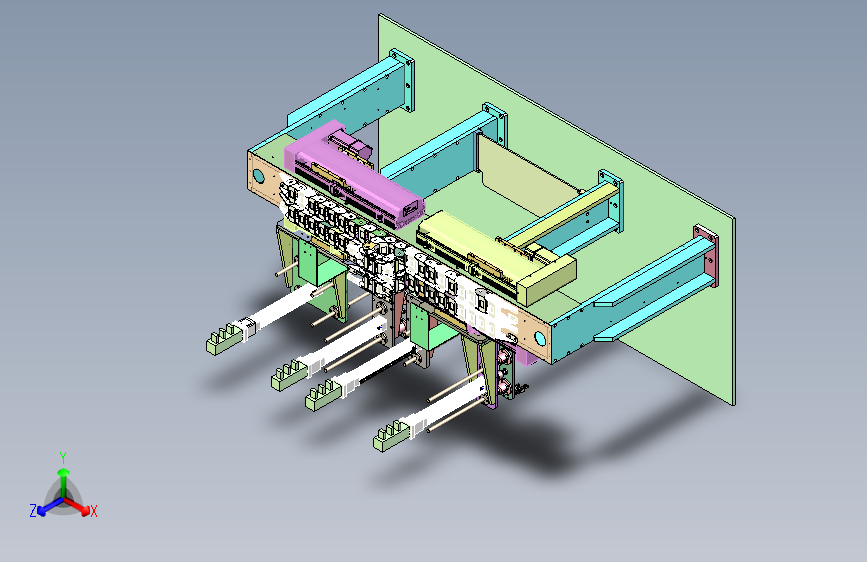Pick the round hole at left end of beige rail
Screen dimensions: 867x562
tap(258, 177)
